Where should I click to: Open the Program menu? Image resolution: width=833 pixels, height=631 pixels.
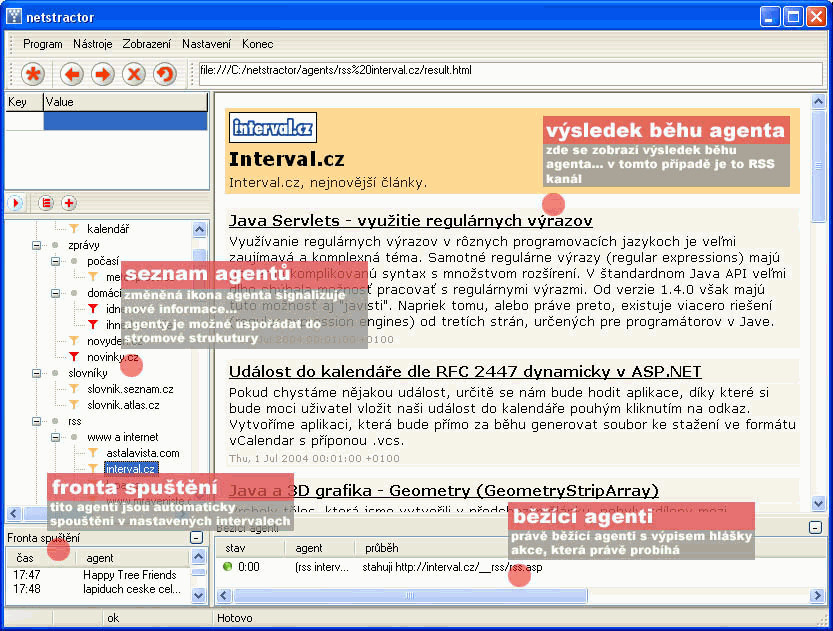point(42,44)
